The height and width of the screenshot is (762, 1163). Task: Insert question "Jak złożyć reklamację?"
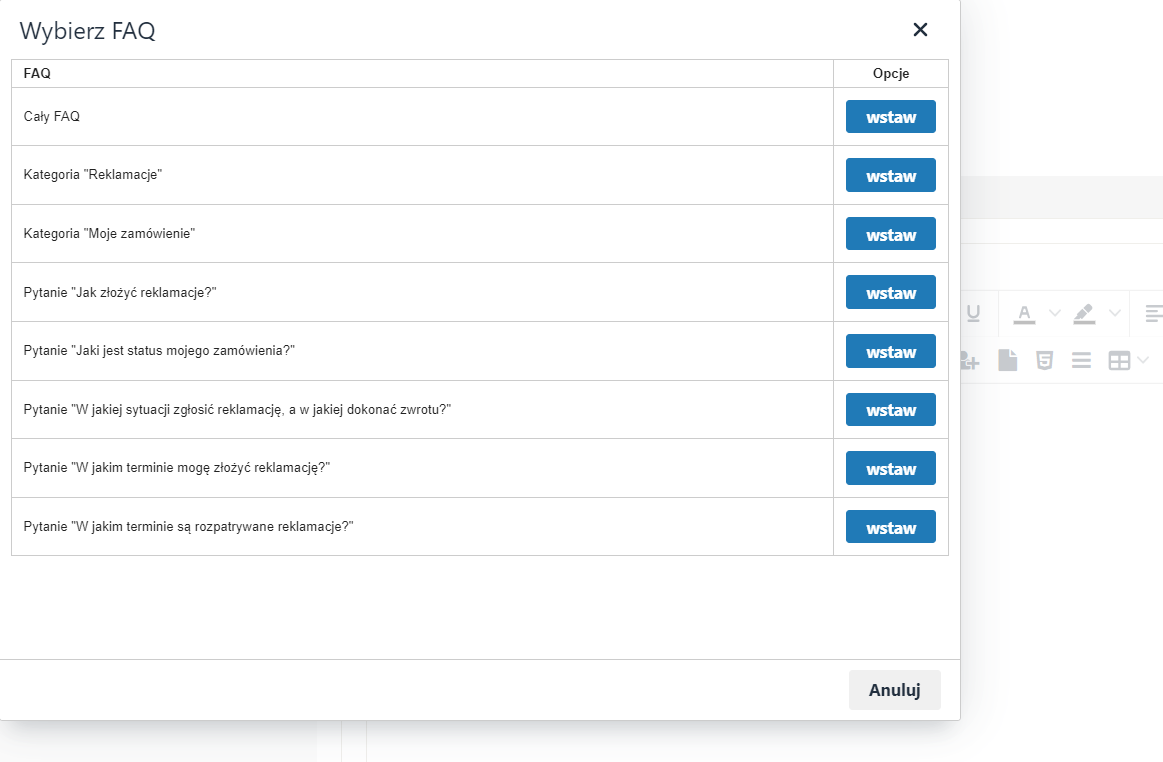click(x=890, y=292)
